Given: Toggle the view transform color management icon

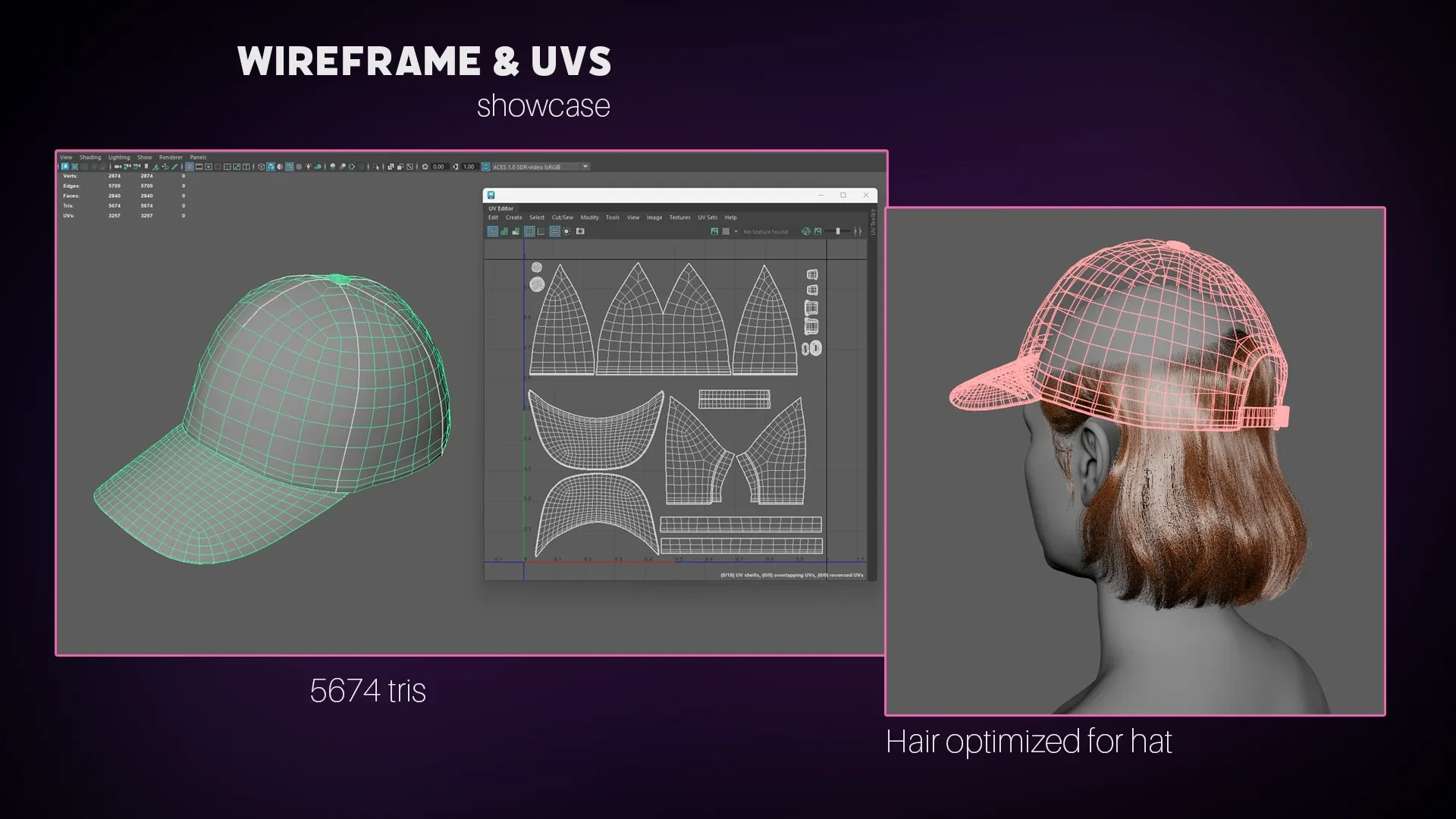Looking at the screenshot, I should (x=486, y=167).
